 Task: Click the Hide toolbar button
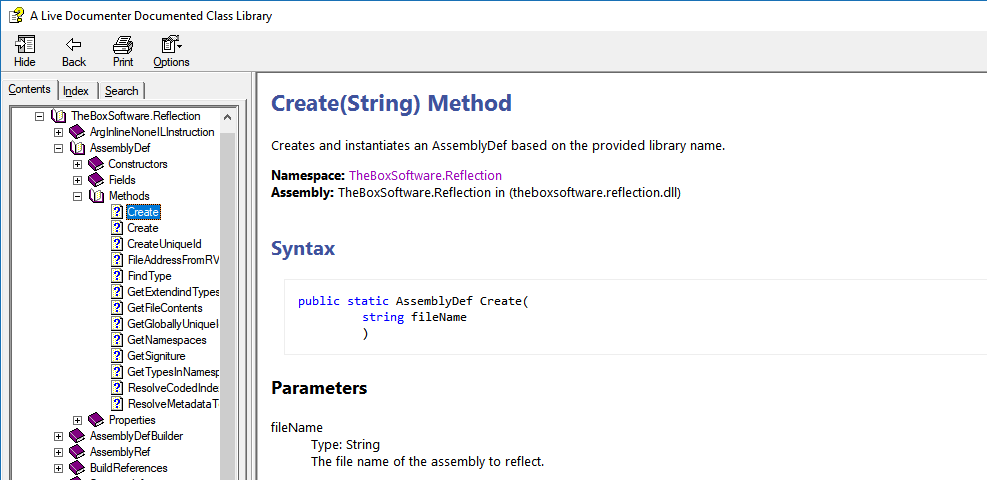point(25,52)
